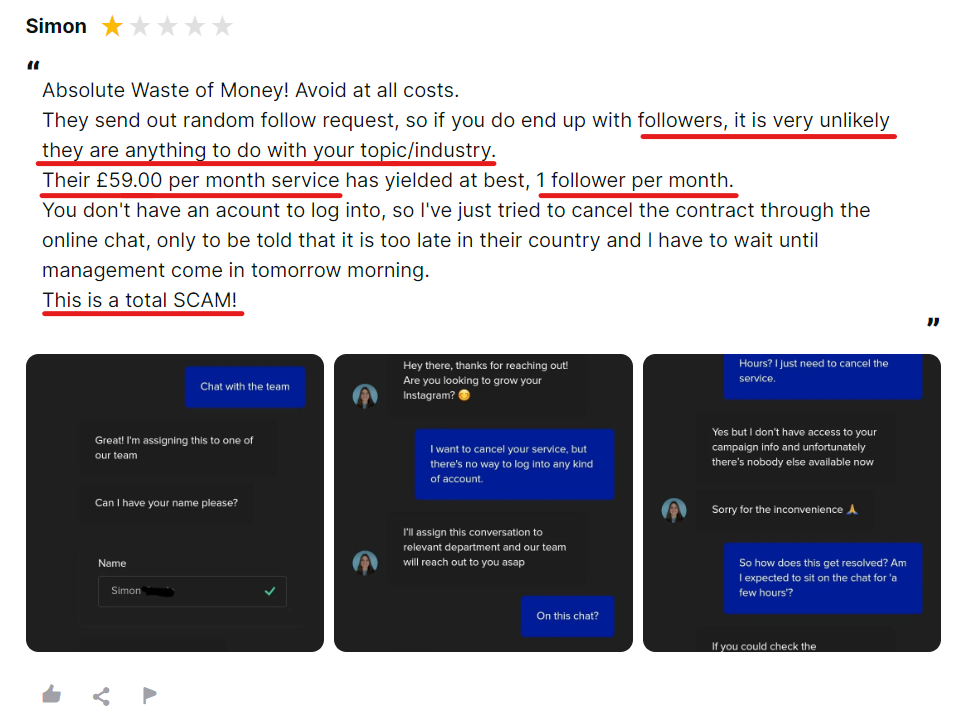Click the third empty rating star
This screenshot has height=712, width=977.
[x=168, y=26]
